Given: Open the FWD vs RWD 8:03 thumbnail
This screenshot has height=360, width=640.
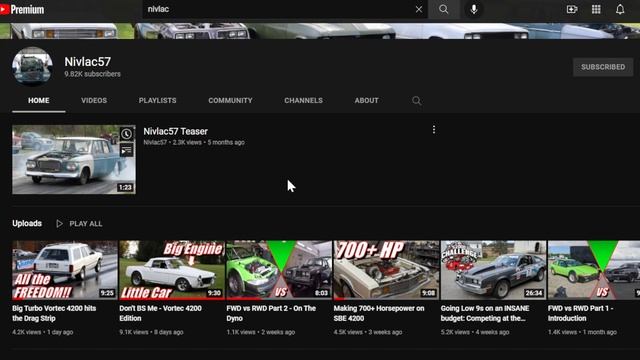Looking at the screenshot, I should [279, 270].
